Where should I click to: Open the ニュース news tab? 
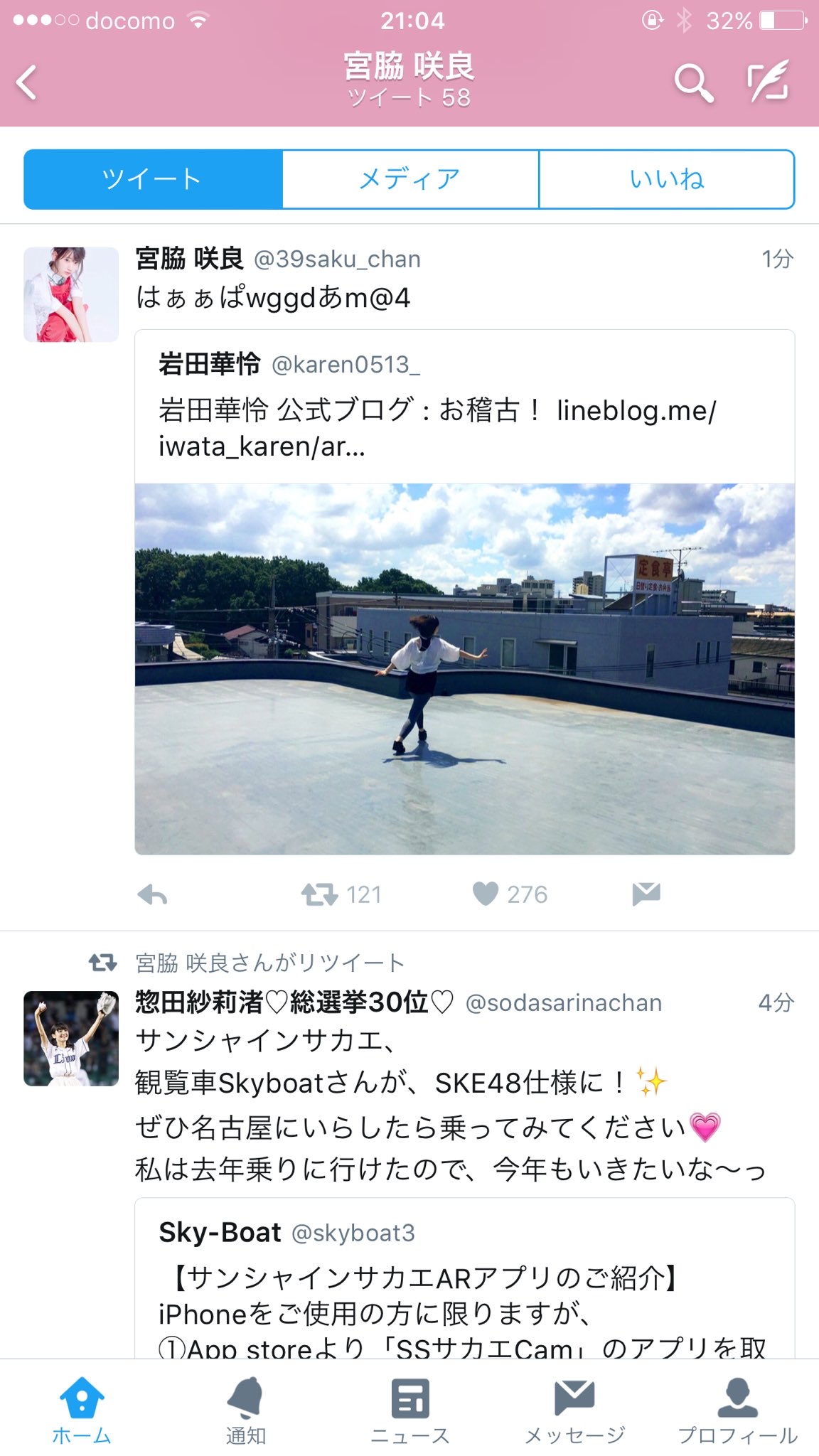pyautogui.click(x=410, y=1409)
